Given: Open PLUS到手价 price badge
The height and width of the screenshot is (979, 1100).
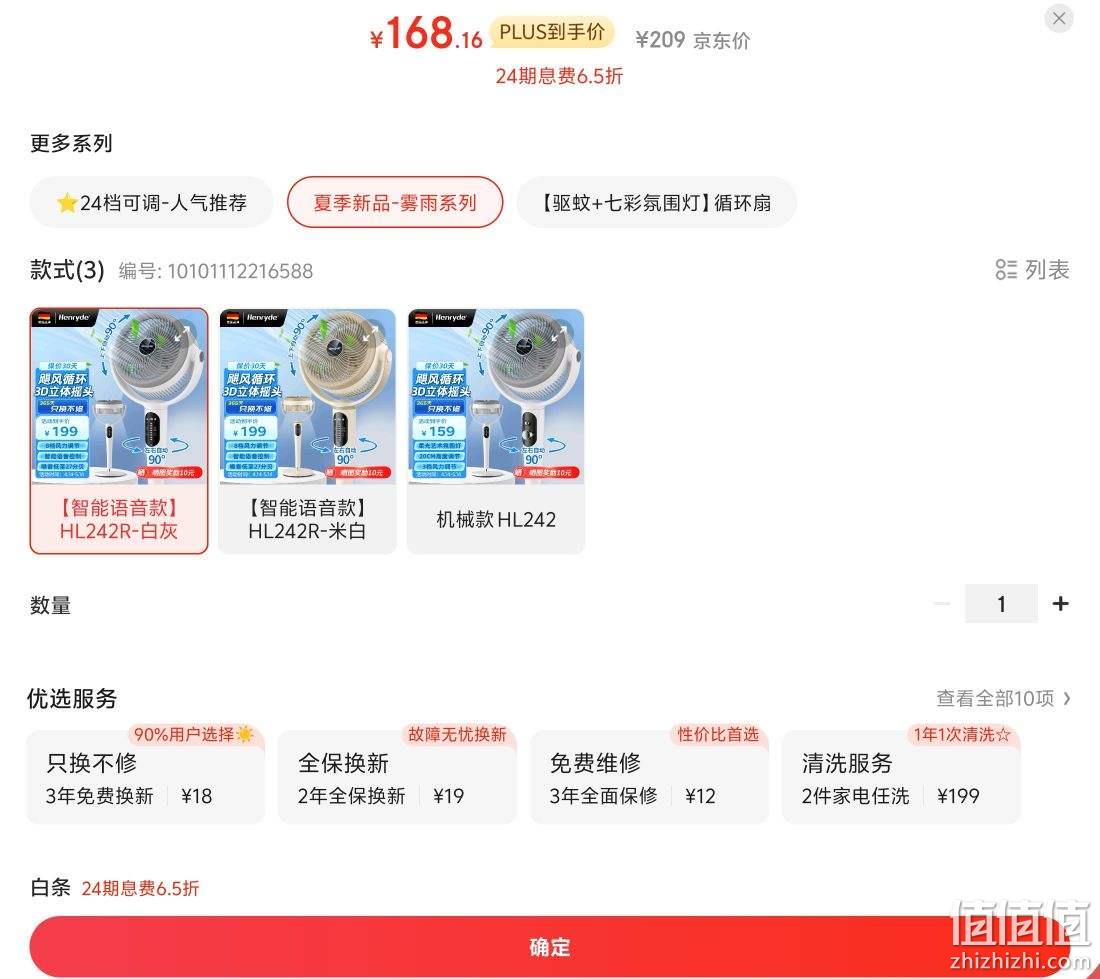Looking at the screenshot, I should point(552,32).
